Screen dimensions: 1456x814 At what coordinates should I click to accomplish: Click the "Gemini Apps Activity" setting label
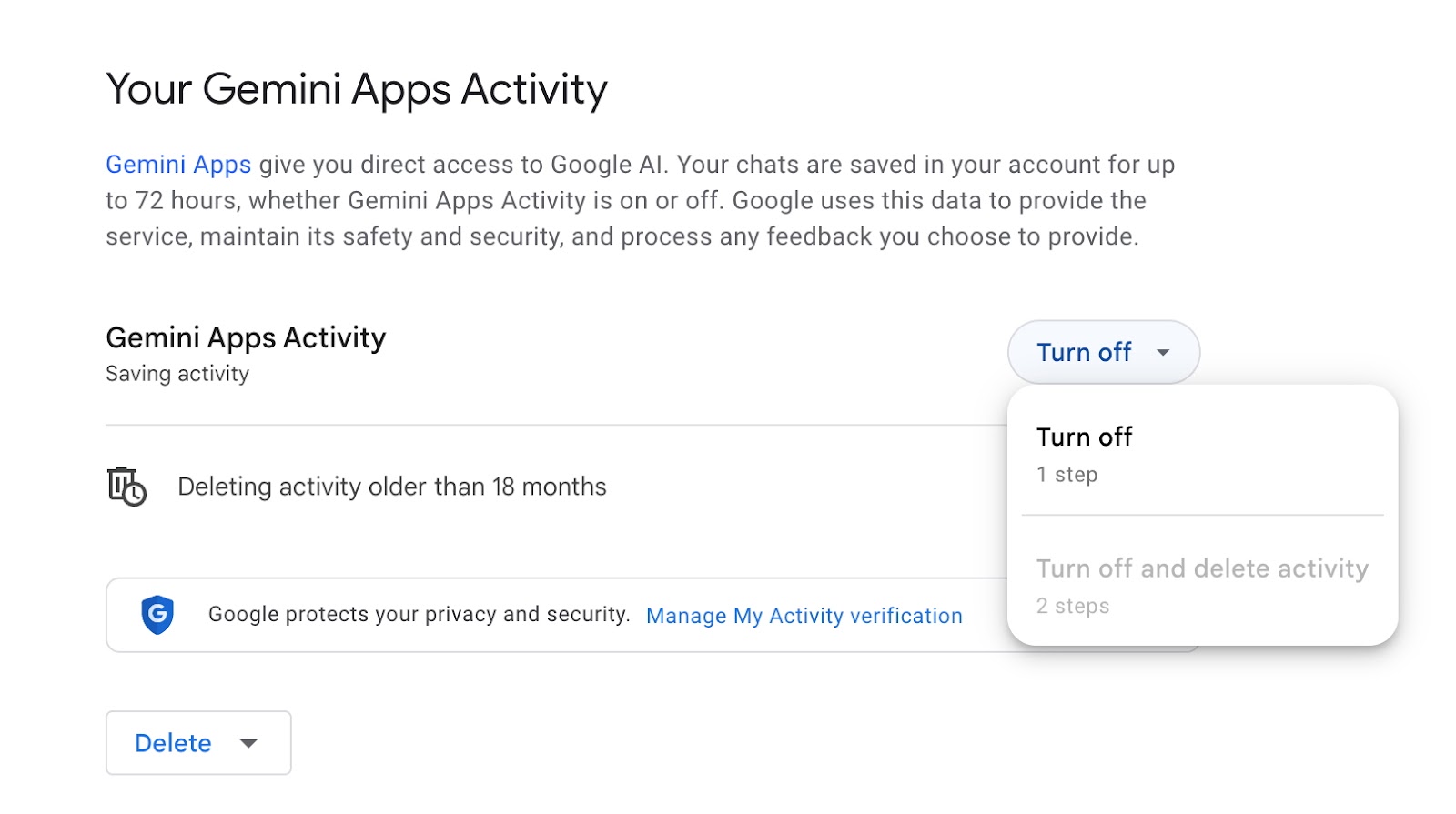tap(246, 338)
